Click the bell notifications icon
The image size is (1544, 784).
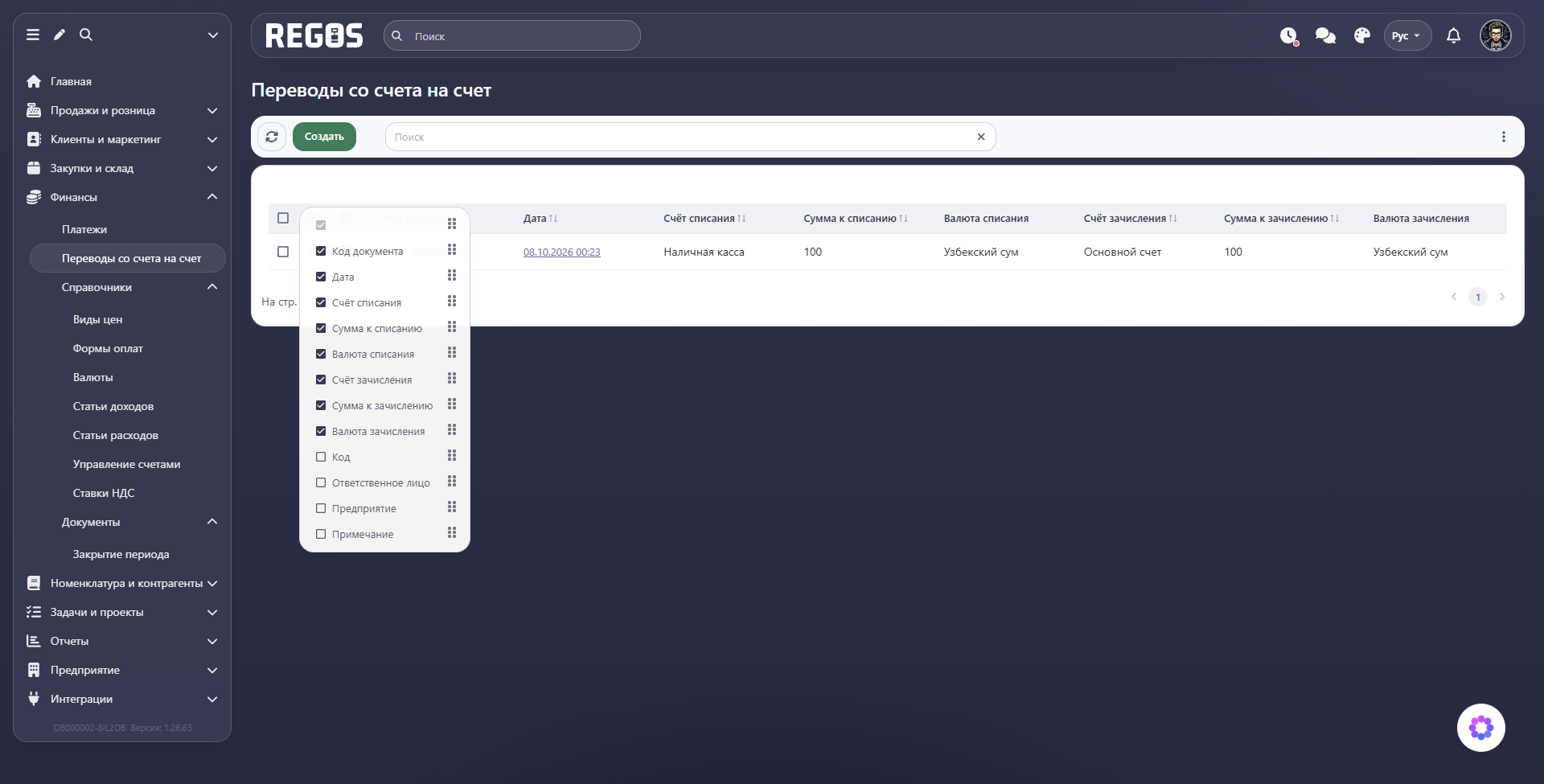click(1454, 35)
